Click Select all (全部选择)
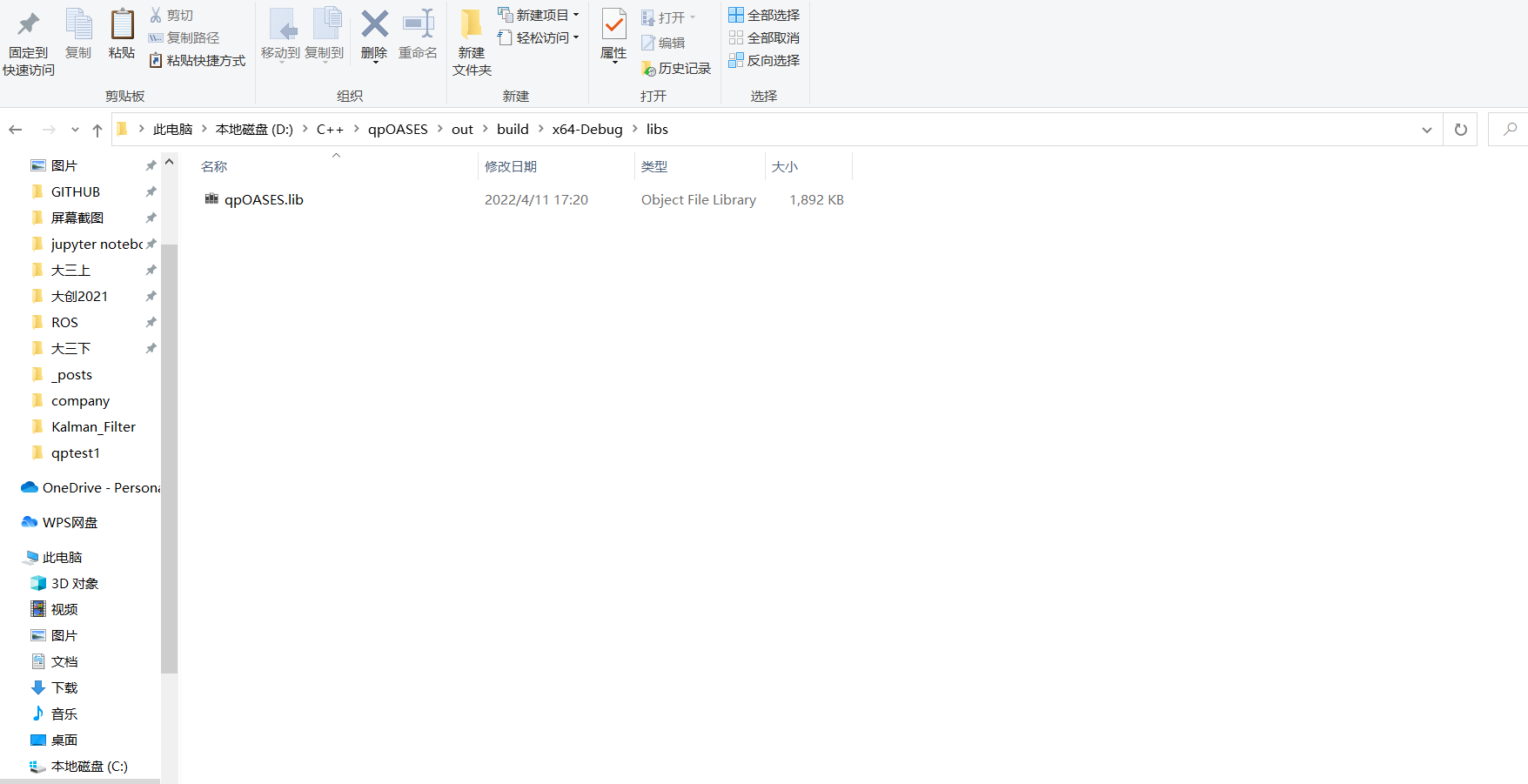 pyautogui.click(x=764, y=15)
